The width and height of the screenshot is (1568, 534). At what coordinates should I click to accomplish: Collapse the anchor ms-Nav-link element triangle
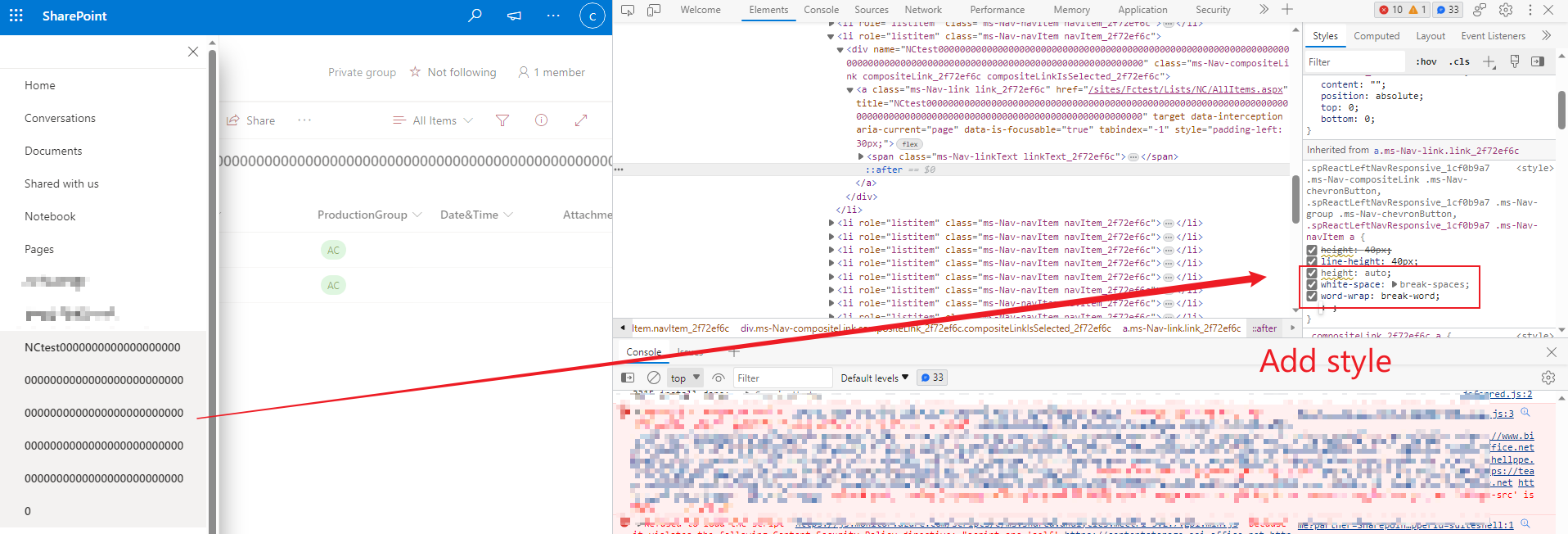[x=849, y=90]
